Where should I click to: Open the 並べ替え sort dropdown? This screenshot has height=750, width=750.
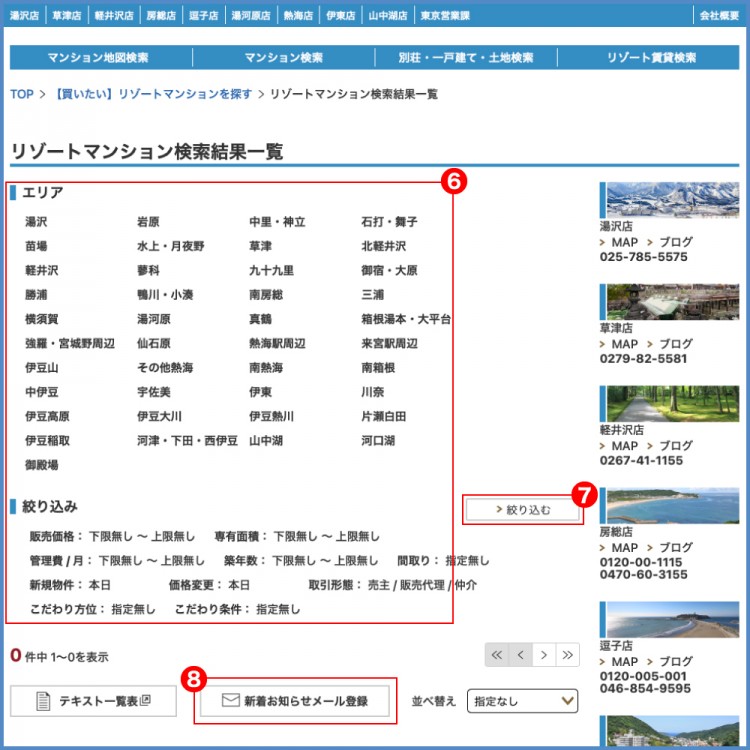click(524, 701)
